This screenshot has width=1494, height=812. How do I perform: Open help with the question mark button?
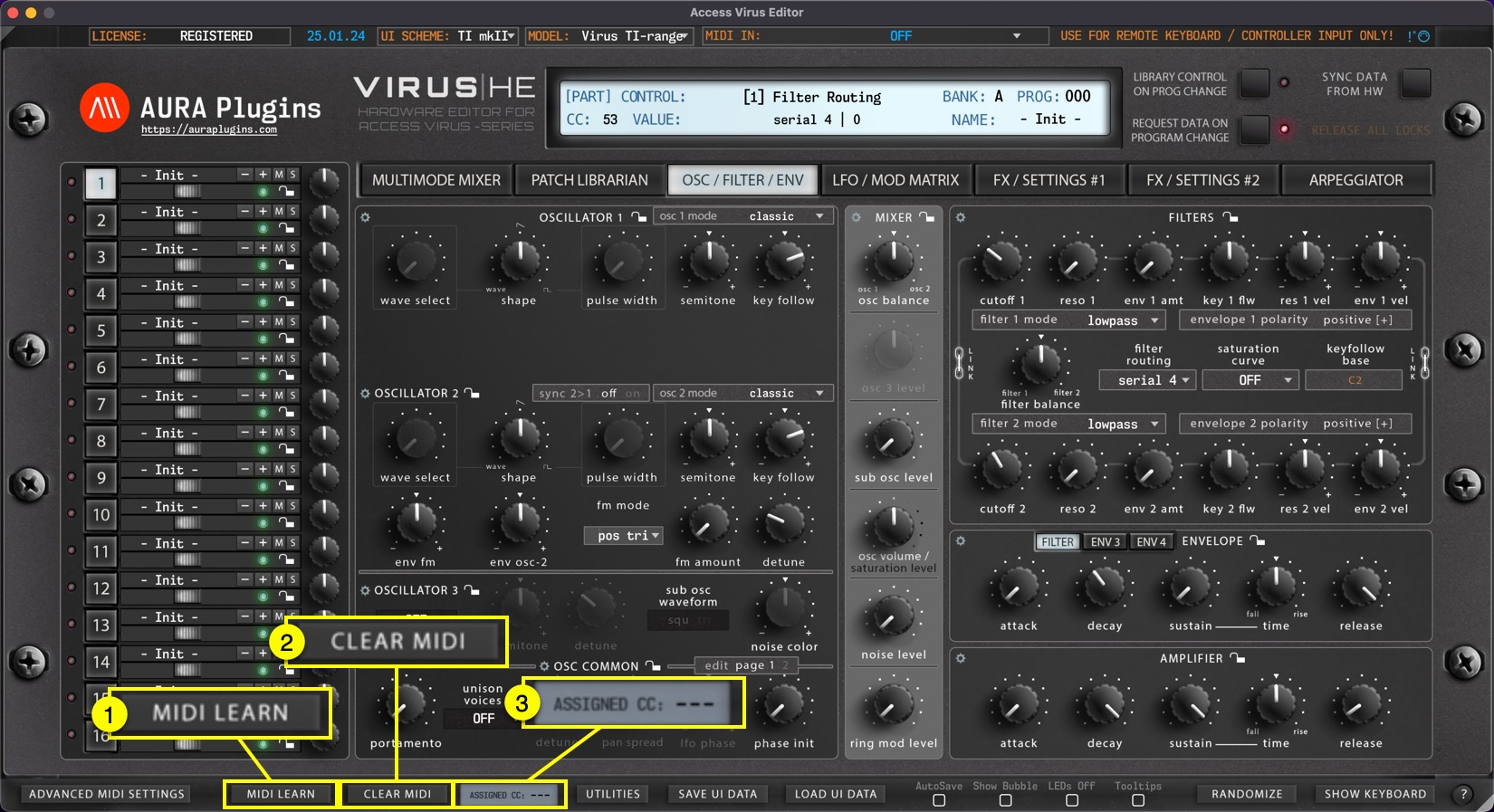coord(1463,794)
